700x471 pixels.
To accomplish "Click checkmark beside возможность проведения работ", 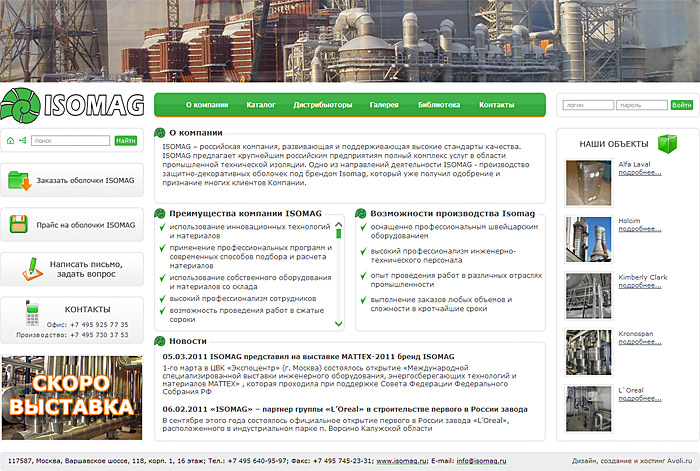I will click(162, 311).
